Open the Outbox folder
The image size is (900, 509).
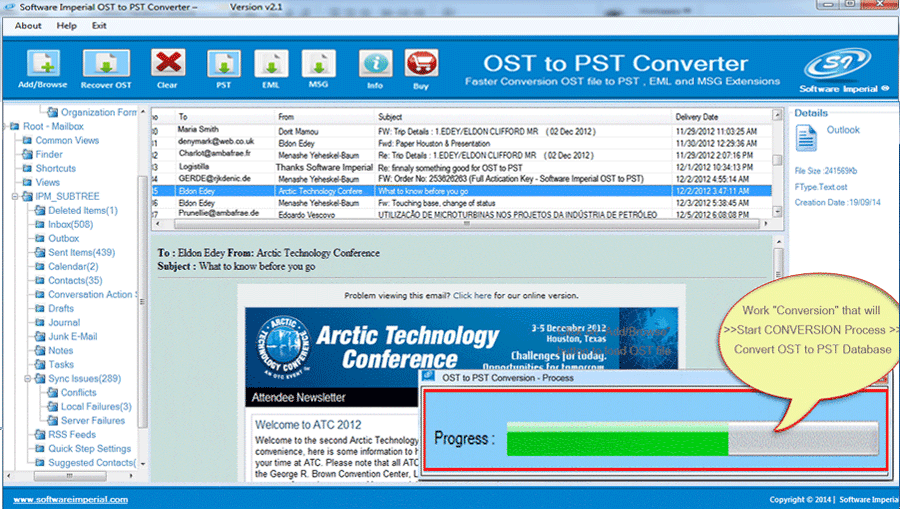tap(63, 239)
